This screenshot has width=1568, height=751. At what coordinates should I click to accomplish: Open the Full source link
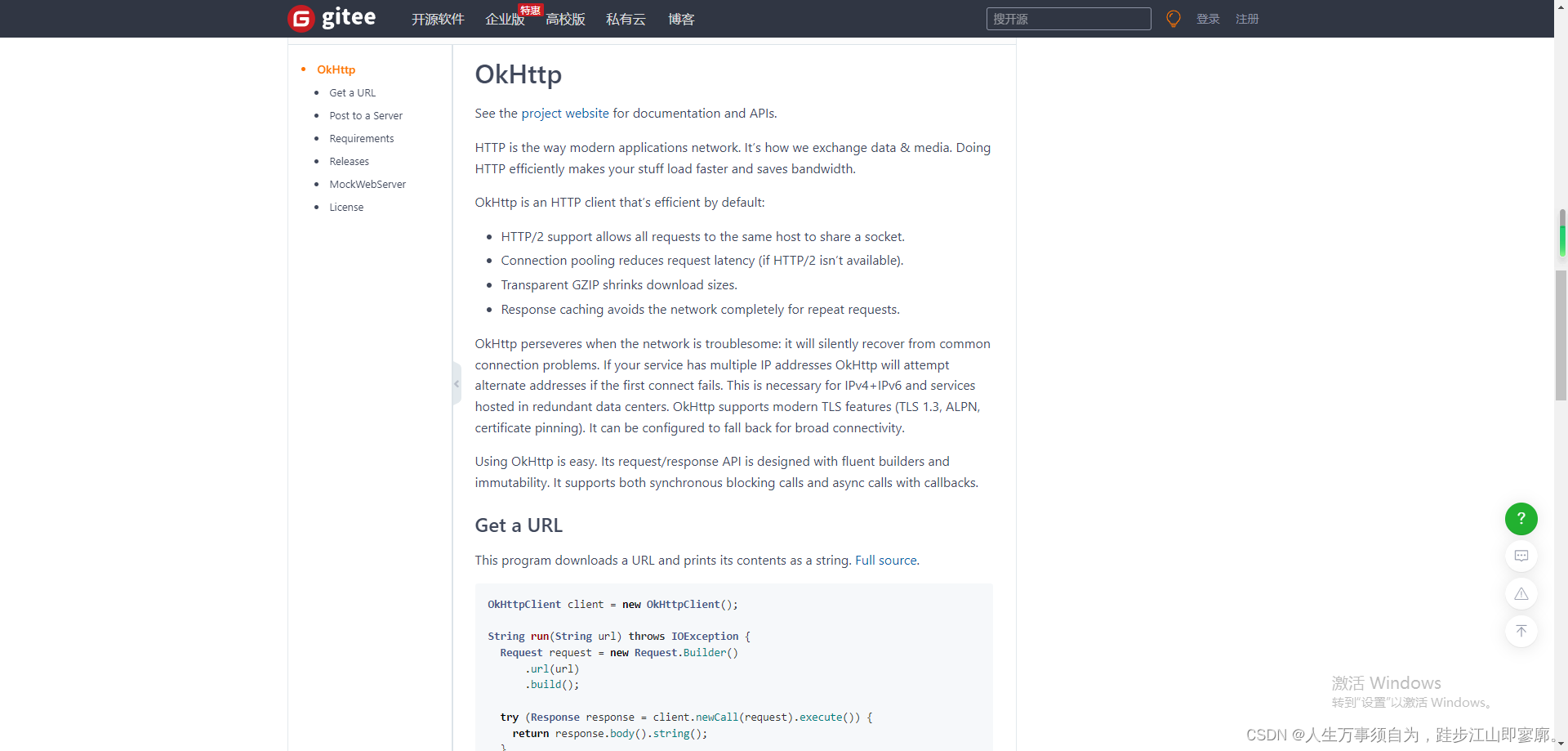[886, 561]
